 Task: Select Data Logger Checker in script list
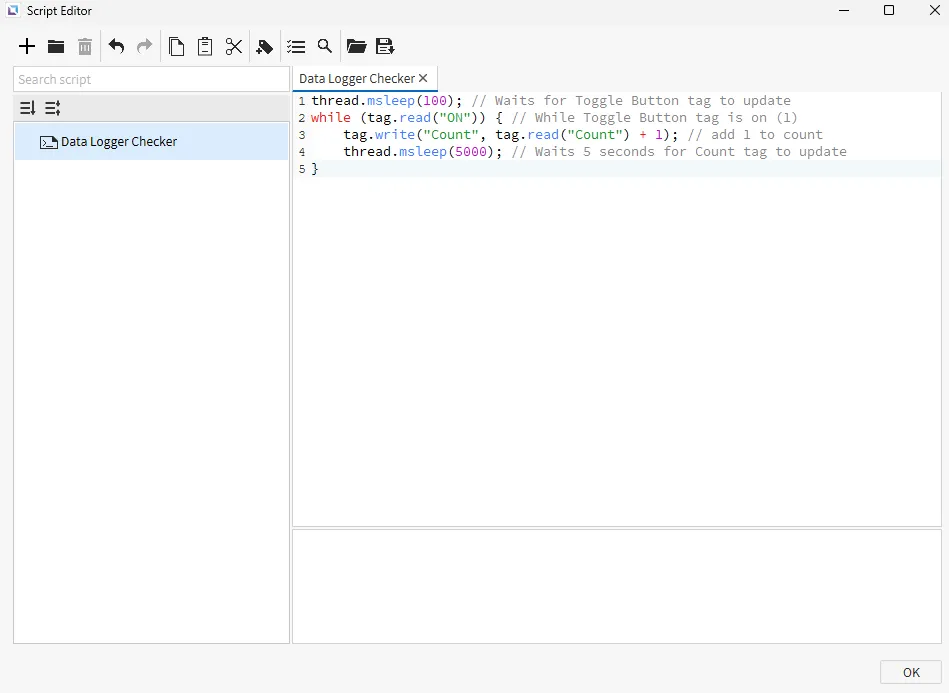coord(118,142)
